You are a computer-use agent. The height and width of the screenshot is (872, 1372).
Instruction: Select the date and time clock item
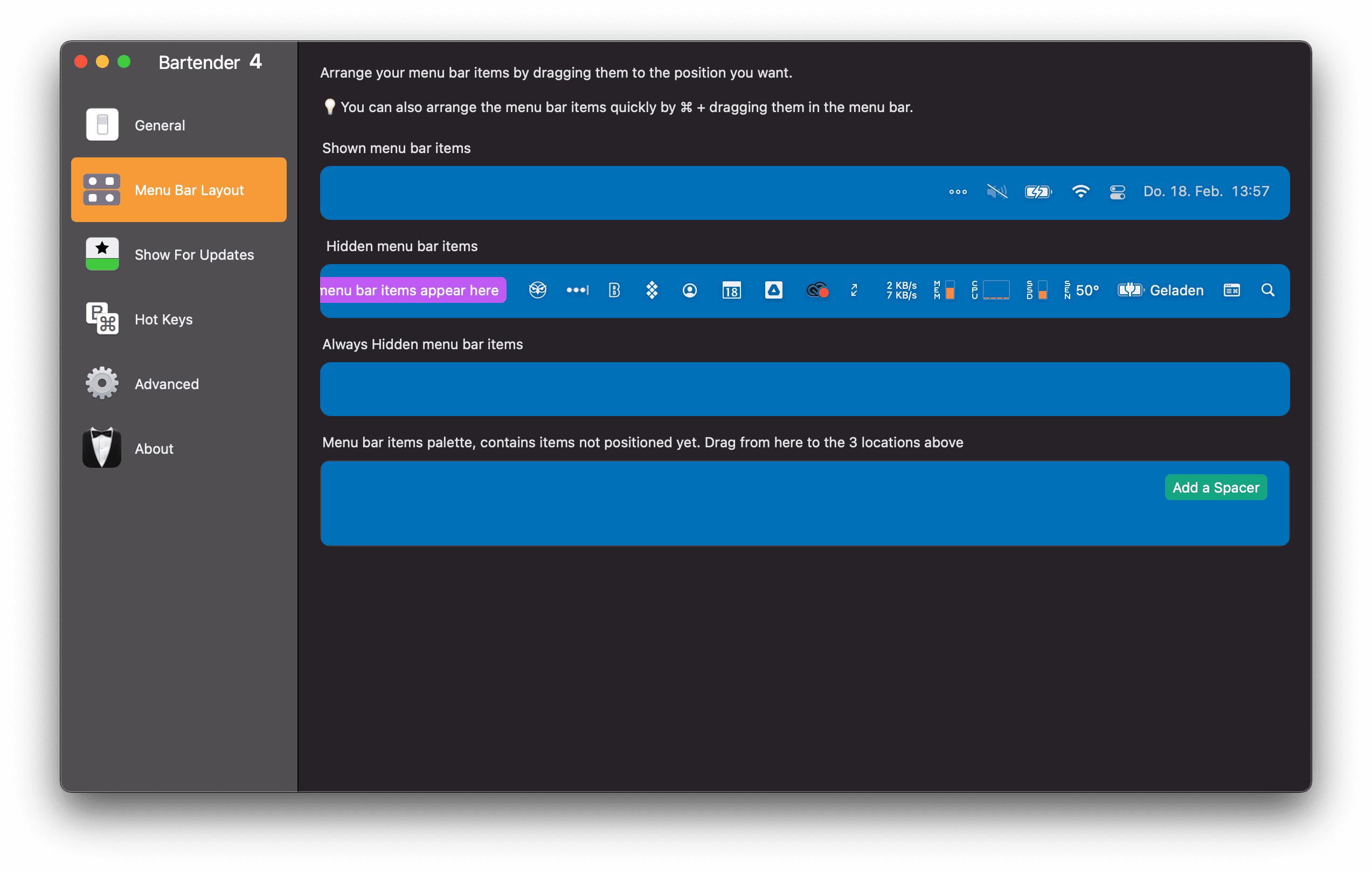point(1206,191)
